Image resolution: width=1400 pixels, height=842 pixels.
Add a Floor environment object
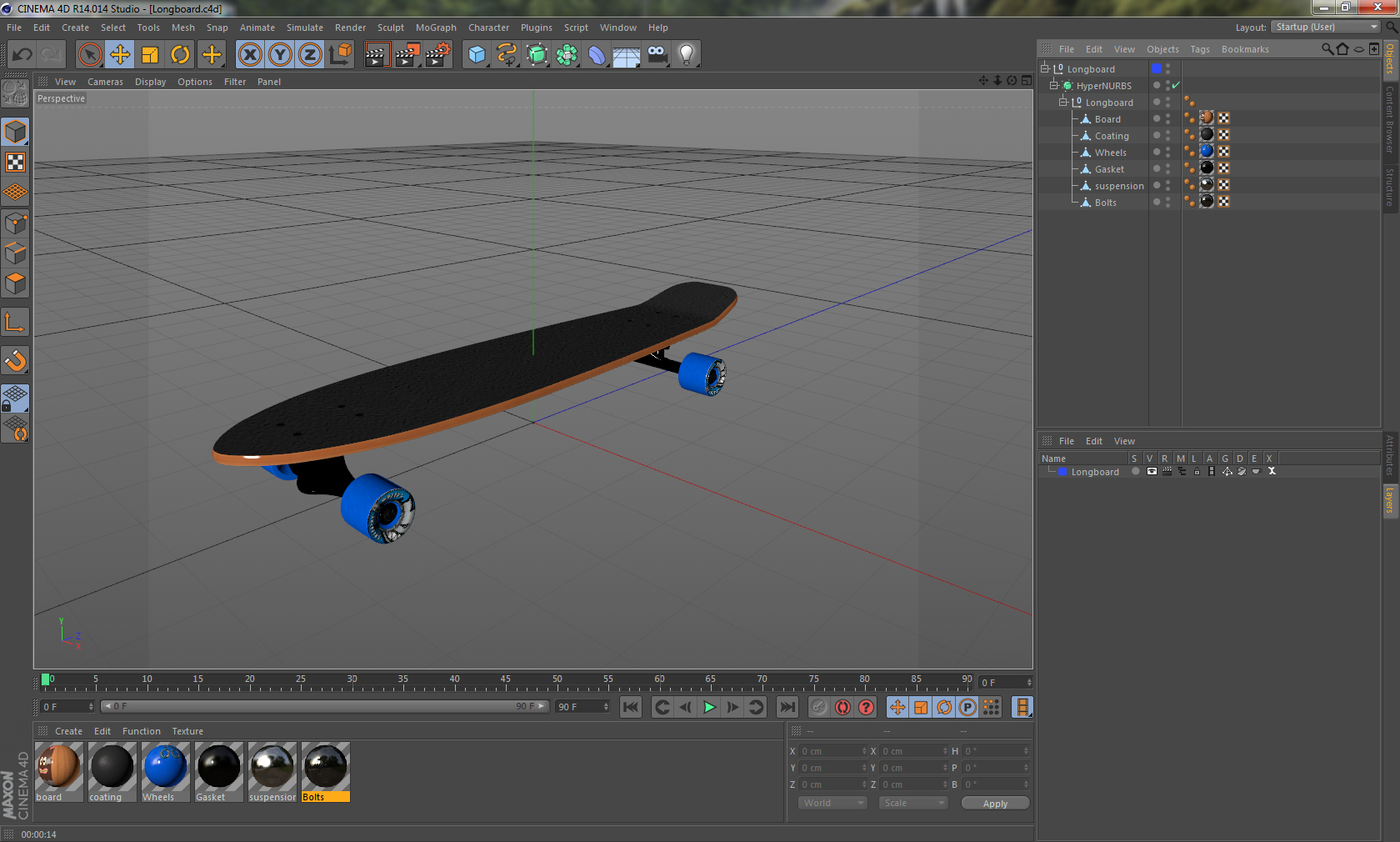tap(627, 55)
